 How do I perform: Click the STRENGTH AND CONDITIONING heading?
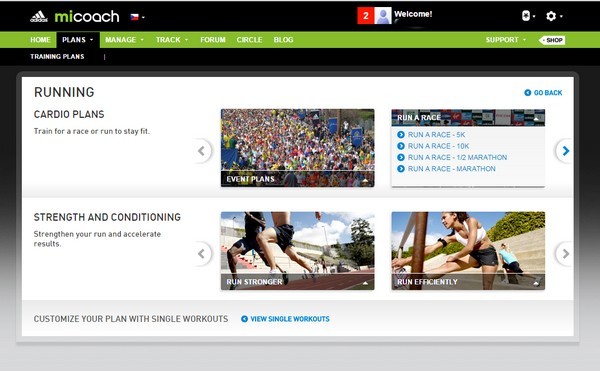coord(107,217)
